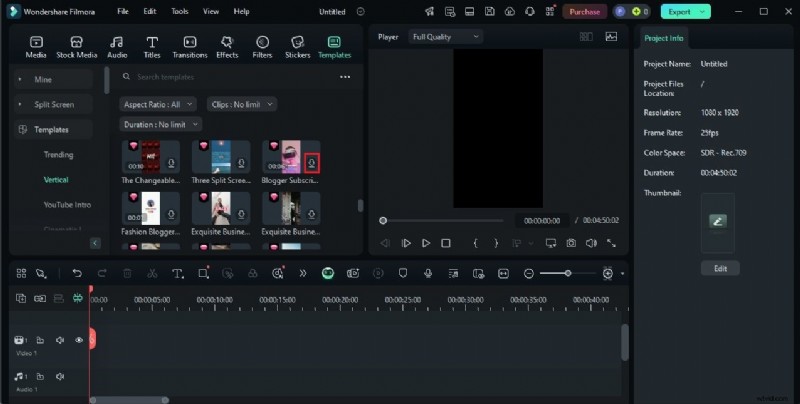This screenshot has height=404, width=800.
Task: Open the Tools menu
Action: point(179,11)
